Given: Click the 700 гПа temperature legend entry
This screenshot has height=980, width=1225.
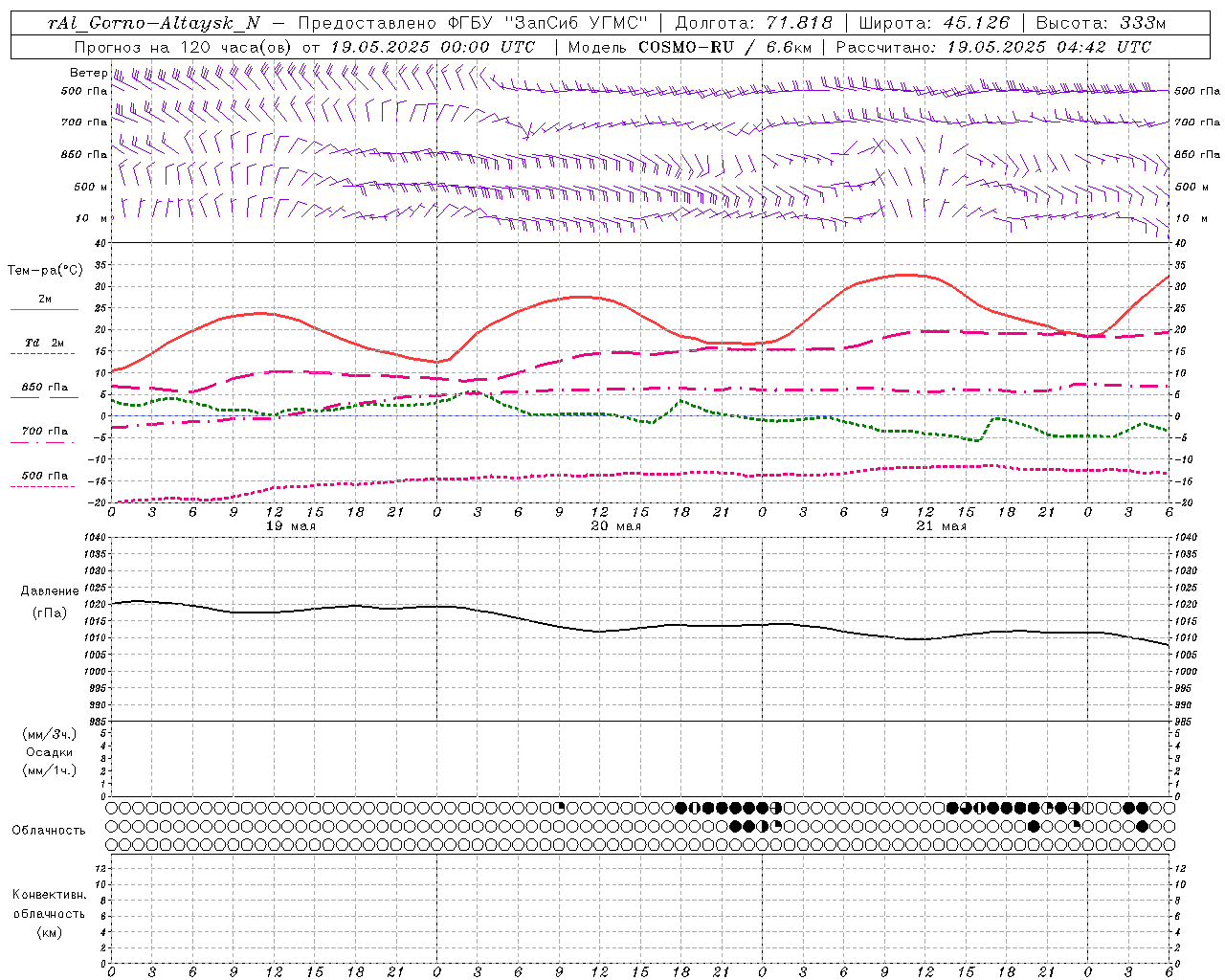Looking at the screenshot, I should [x=44, y=432].
